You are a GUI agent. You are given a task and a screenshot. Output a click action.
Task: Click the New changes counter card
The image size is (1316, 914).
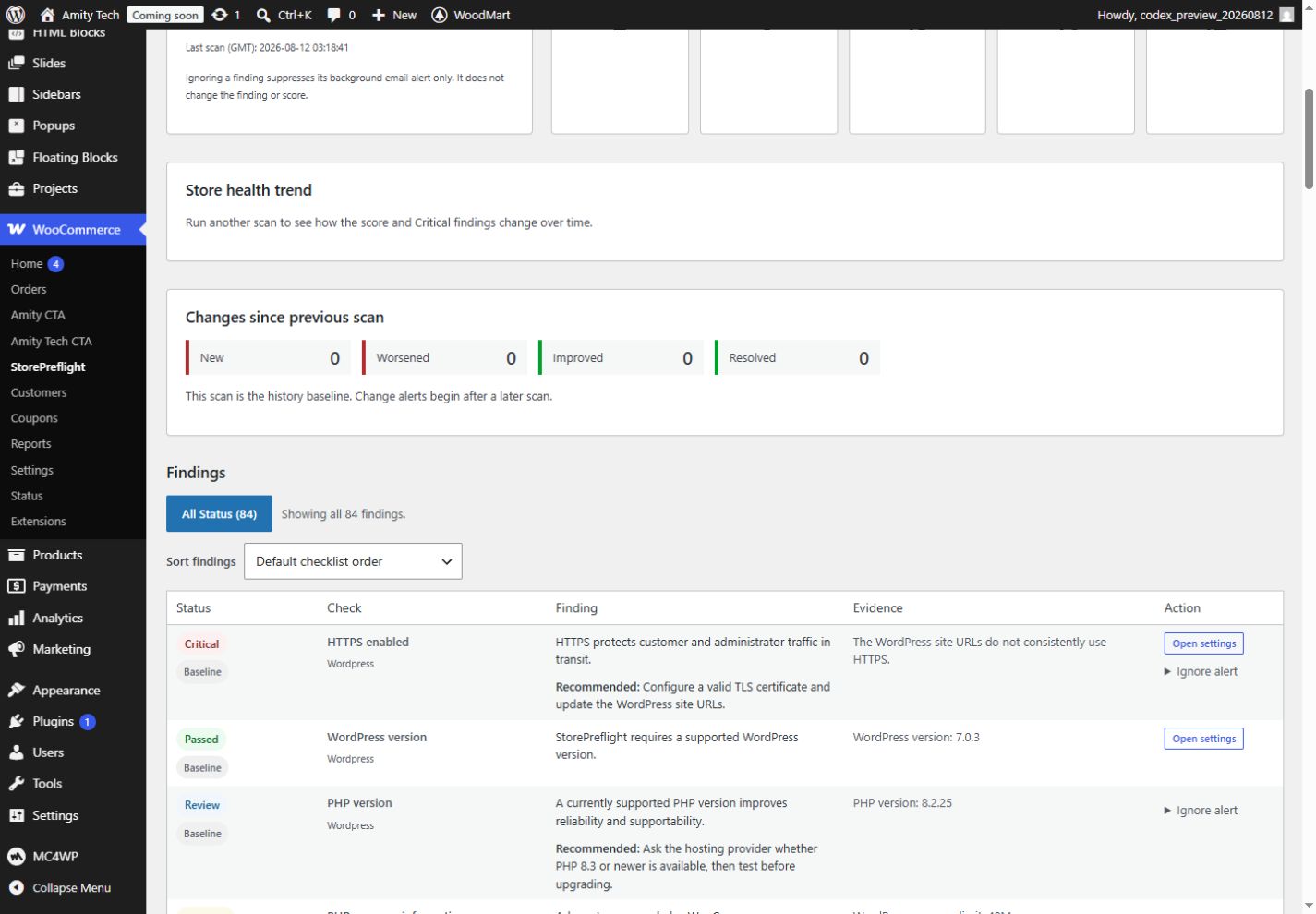click(x=268, y=358)
